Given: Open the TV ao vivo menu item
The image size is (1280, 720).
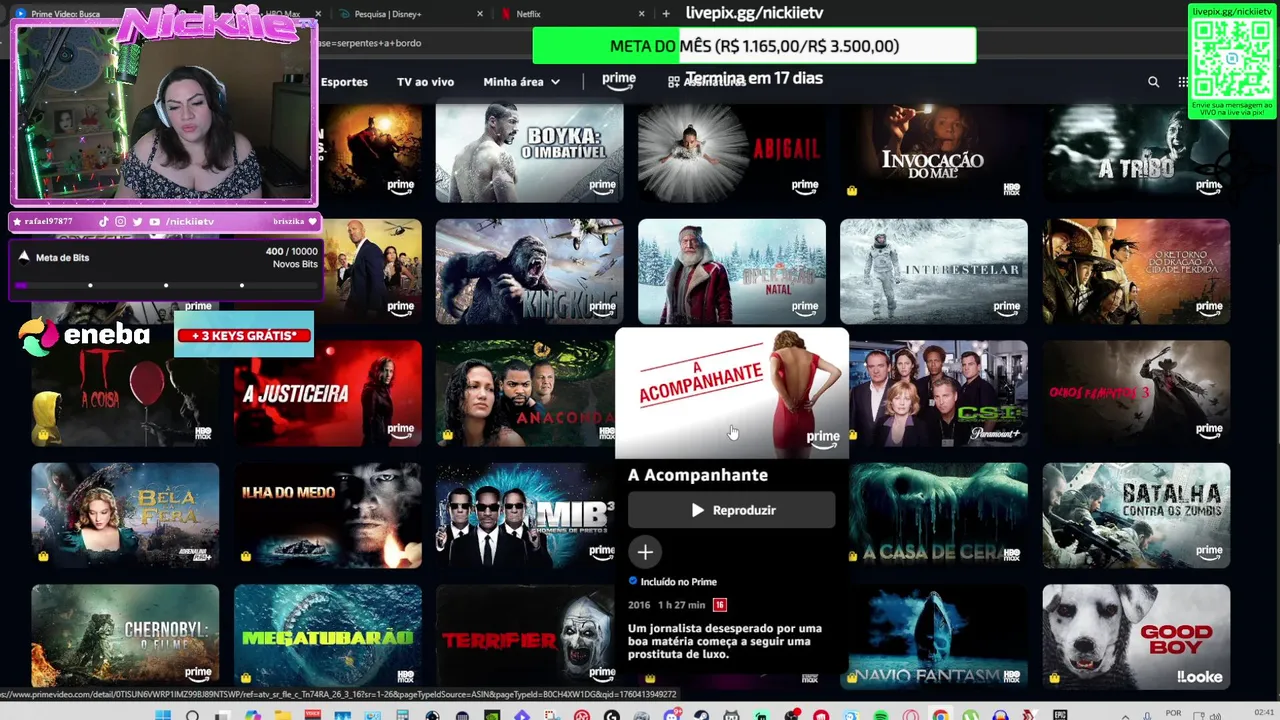Looking at the screenshot, I should 425,82.
